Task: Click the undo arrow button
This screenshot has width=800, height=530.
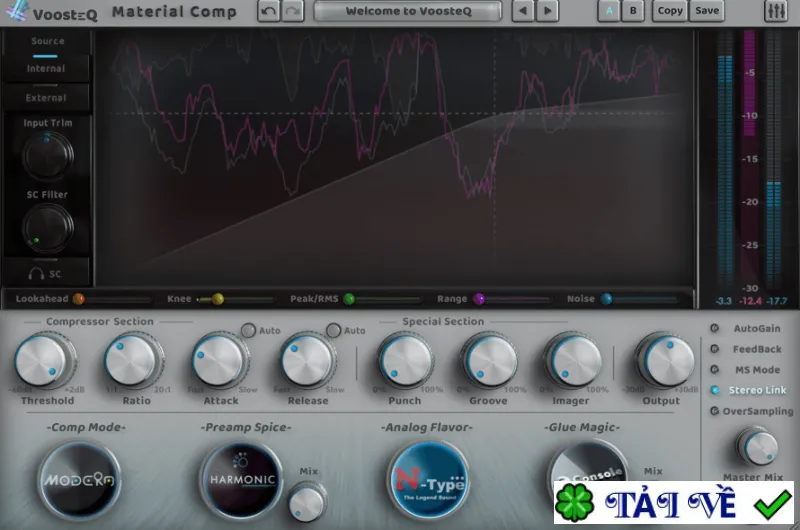Action: pyautogui.click(x=268, y=11)
